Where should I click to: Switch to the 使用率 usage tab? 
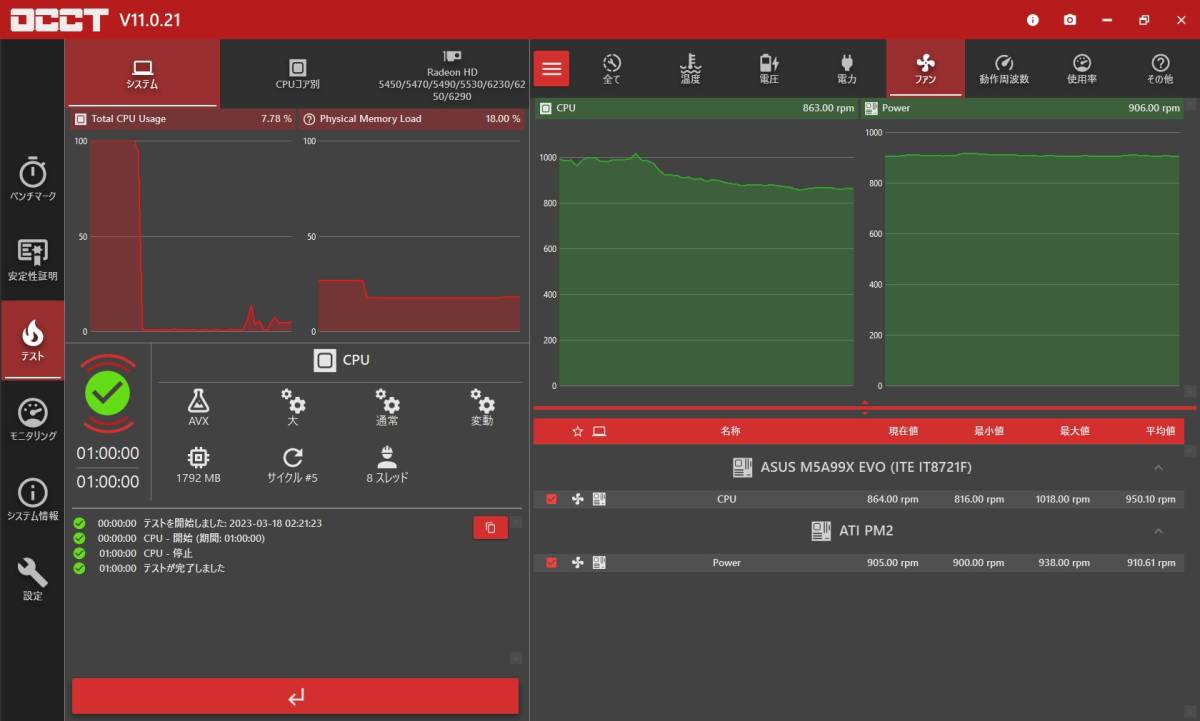(1082, 68)
